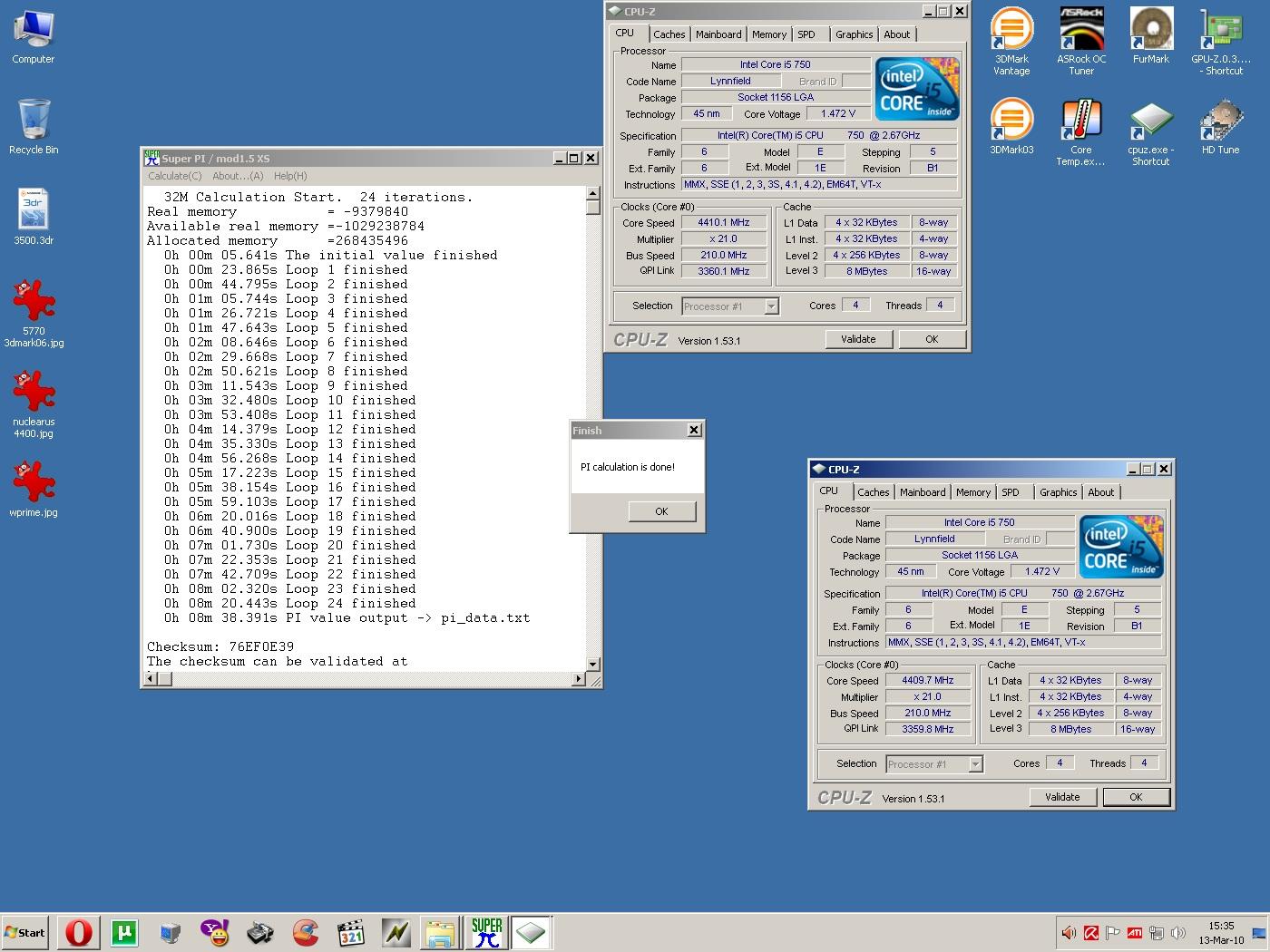Viewport: 1270px width, 952px height.
Task: Open the About...(A) menu in Super PI
Action: pos(238,176)
